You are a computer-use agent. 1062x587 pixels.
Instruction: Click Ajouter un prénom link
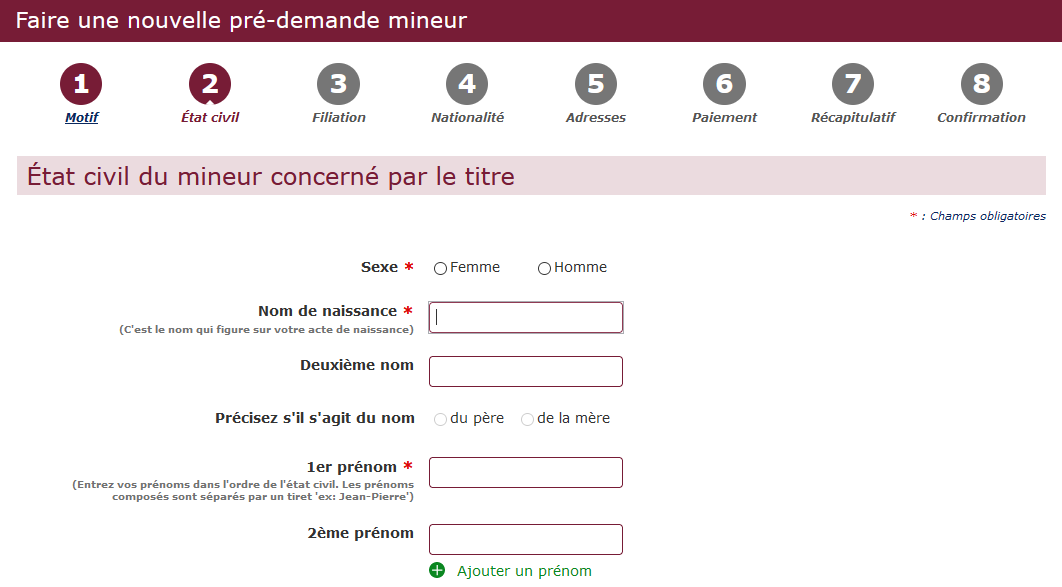click(x=524, y=571)
